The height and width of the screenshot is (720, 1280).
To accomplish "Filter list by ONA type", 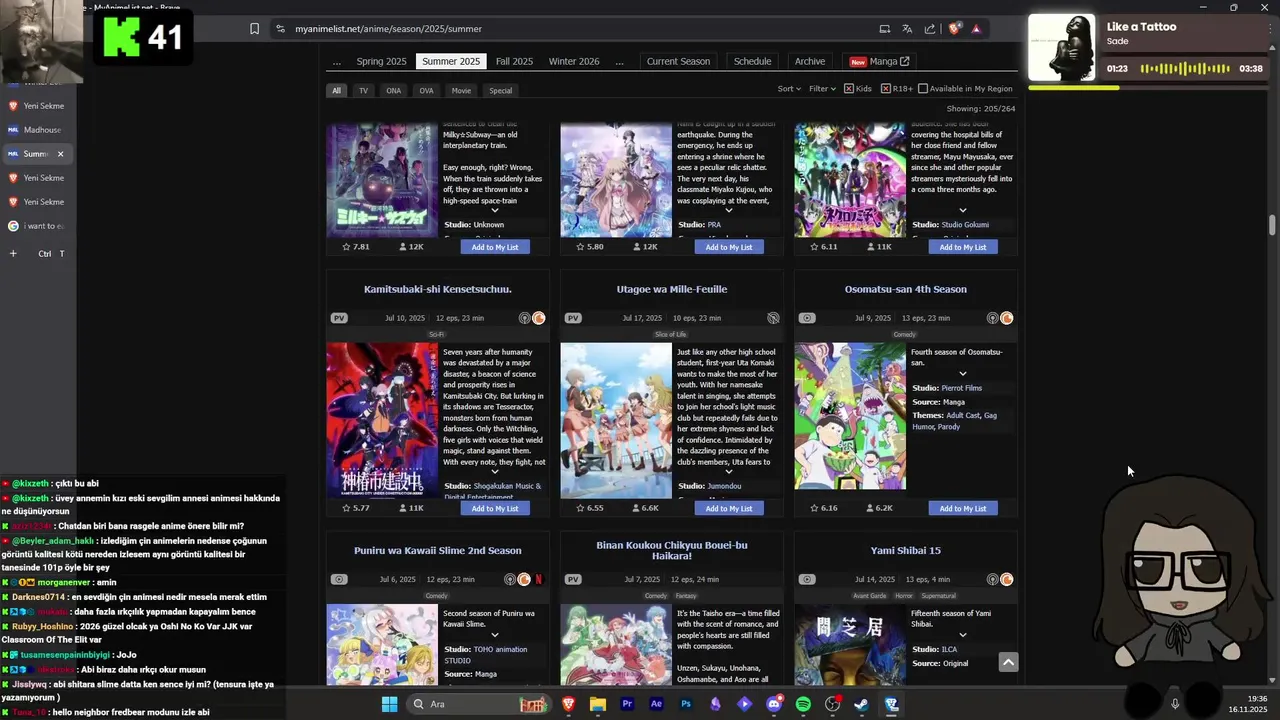I will tap(394, 91).
